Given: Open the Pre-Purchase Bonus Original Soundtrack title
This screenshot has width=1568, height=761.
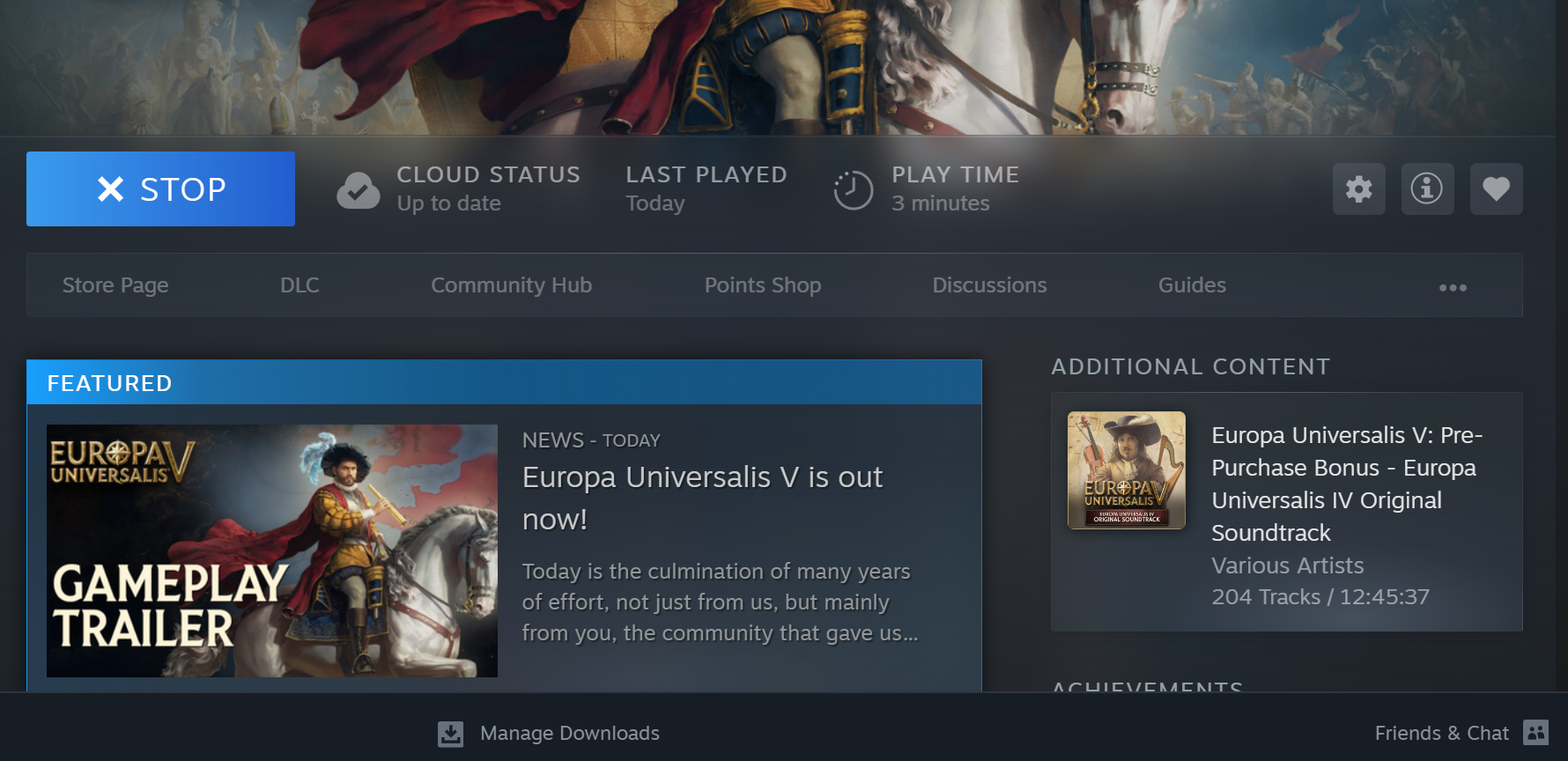Looking at the screenshot, I should 1347,484.
